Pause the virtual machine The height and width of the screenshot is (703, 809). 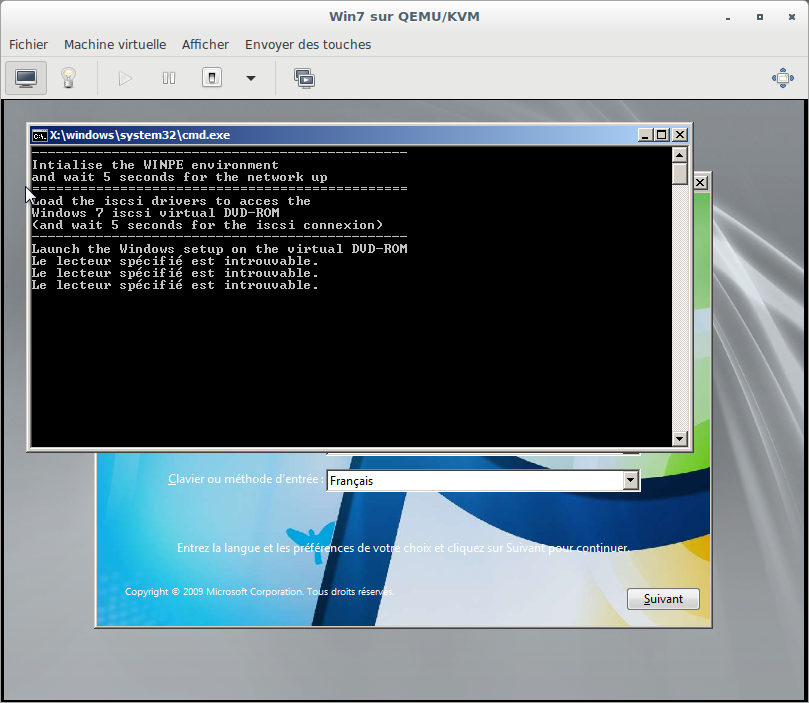coord(169,78)
